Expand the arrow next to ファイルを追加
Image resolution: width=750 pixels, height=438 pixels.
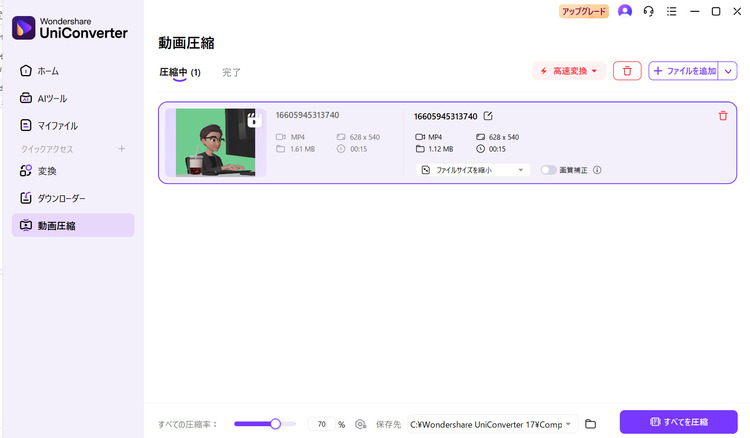point(728,71)
